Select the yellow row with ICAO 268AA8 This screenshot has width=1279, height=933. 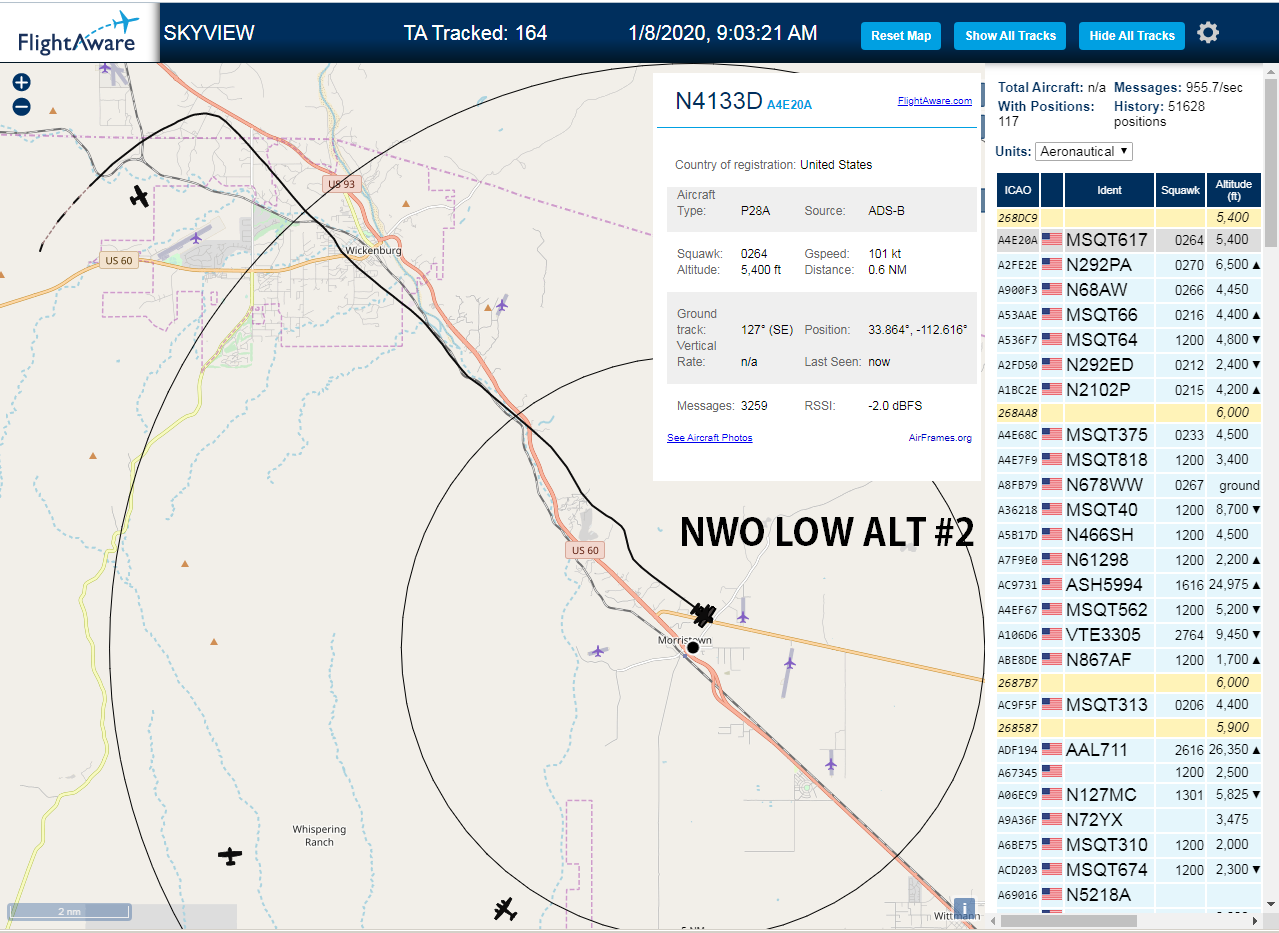[x=1129, y=413]
